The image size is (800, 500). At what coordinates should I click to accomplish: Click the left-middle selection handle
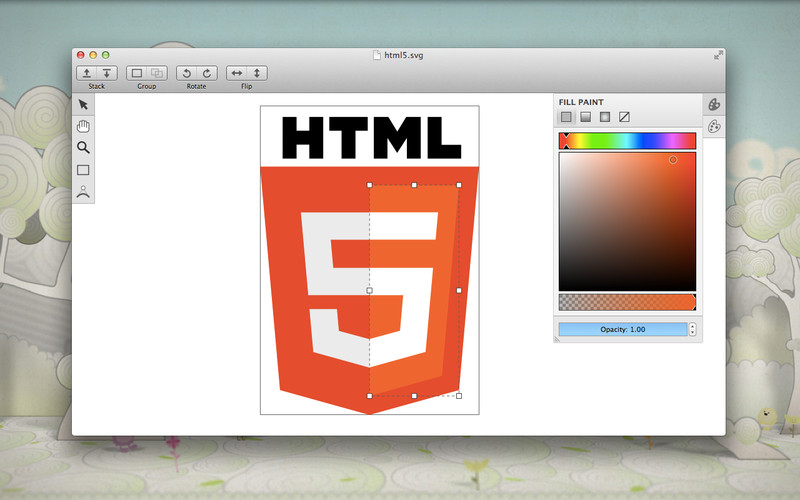point(369,290)
